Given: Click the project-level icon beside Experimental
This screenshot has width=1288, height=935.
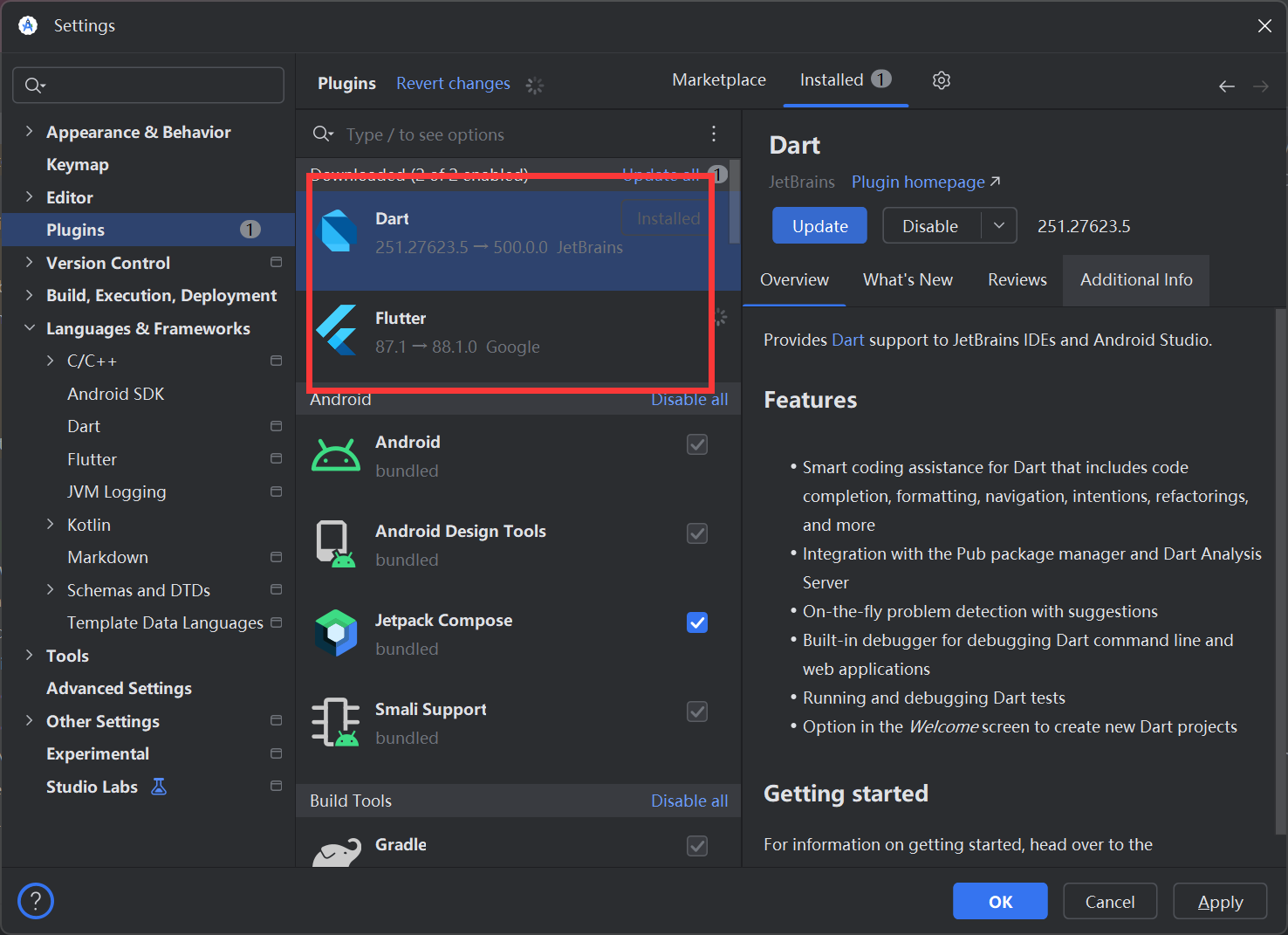Looking at the screenshot, I should [277, 753].
